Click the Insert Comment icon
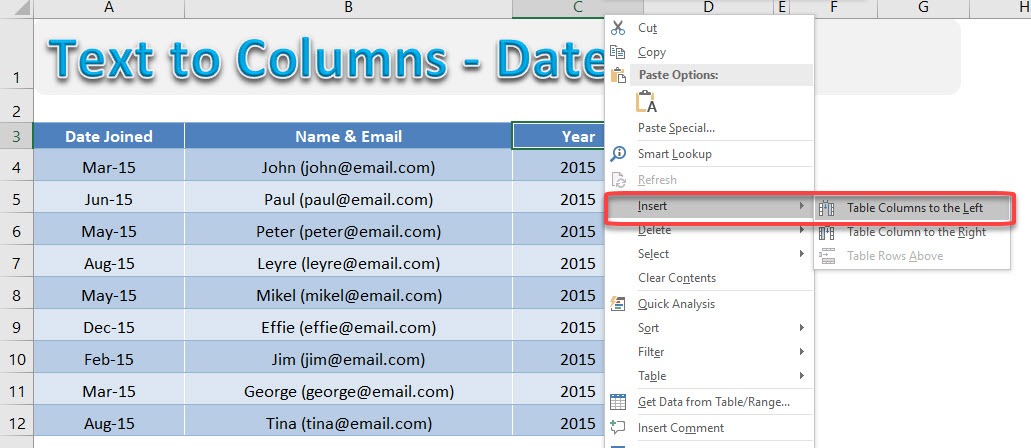1031x448 pixels. point(617,428)
